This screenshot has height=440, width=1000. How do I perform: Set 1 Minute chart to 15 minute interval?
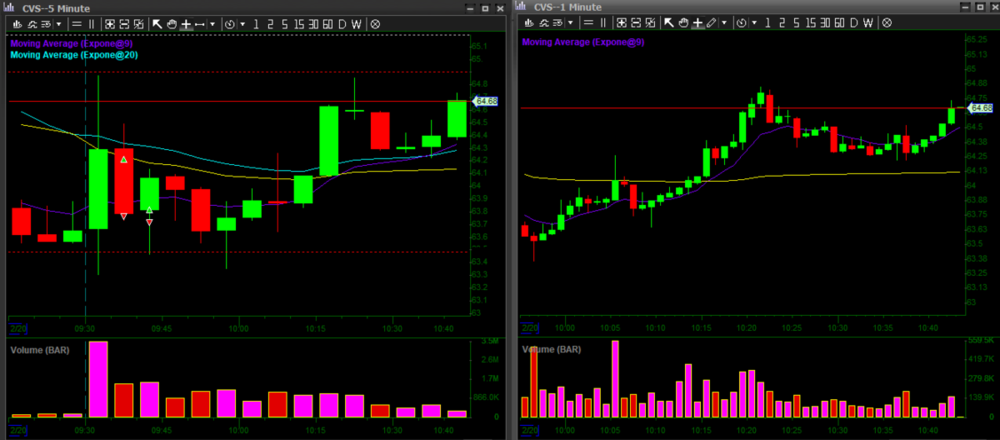pos(808,22)
